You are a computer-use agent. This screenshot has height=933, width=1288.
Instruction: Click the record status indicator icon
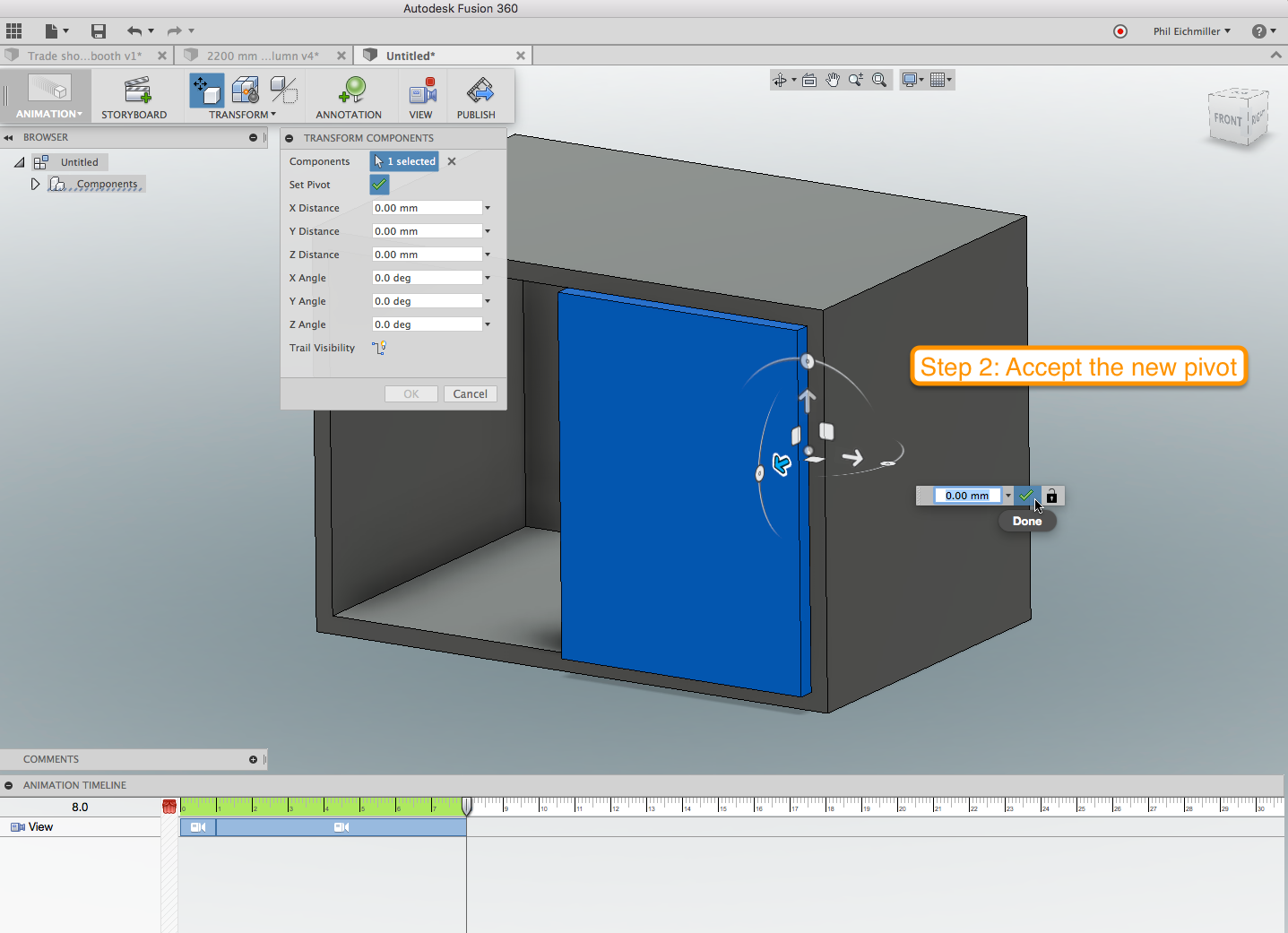1120,31
